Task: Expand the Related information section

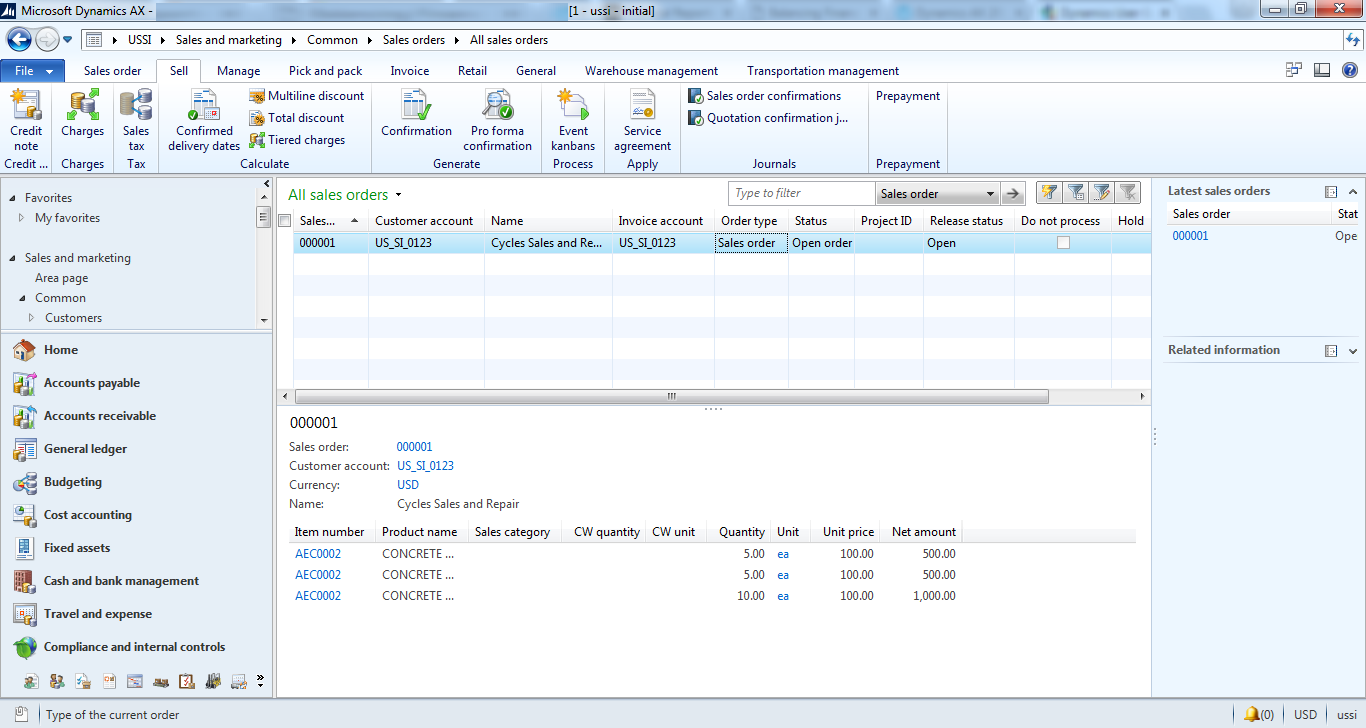Action: point(1352,351)
